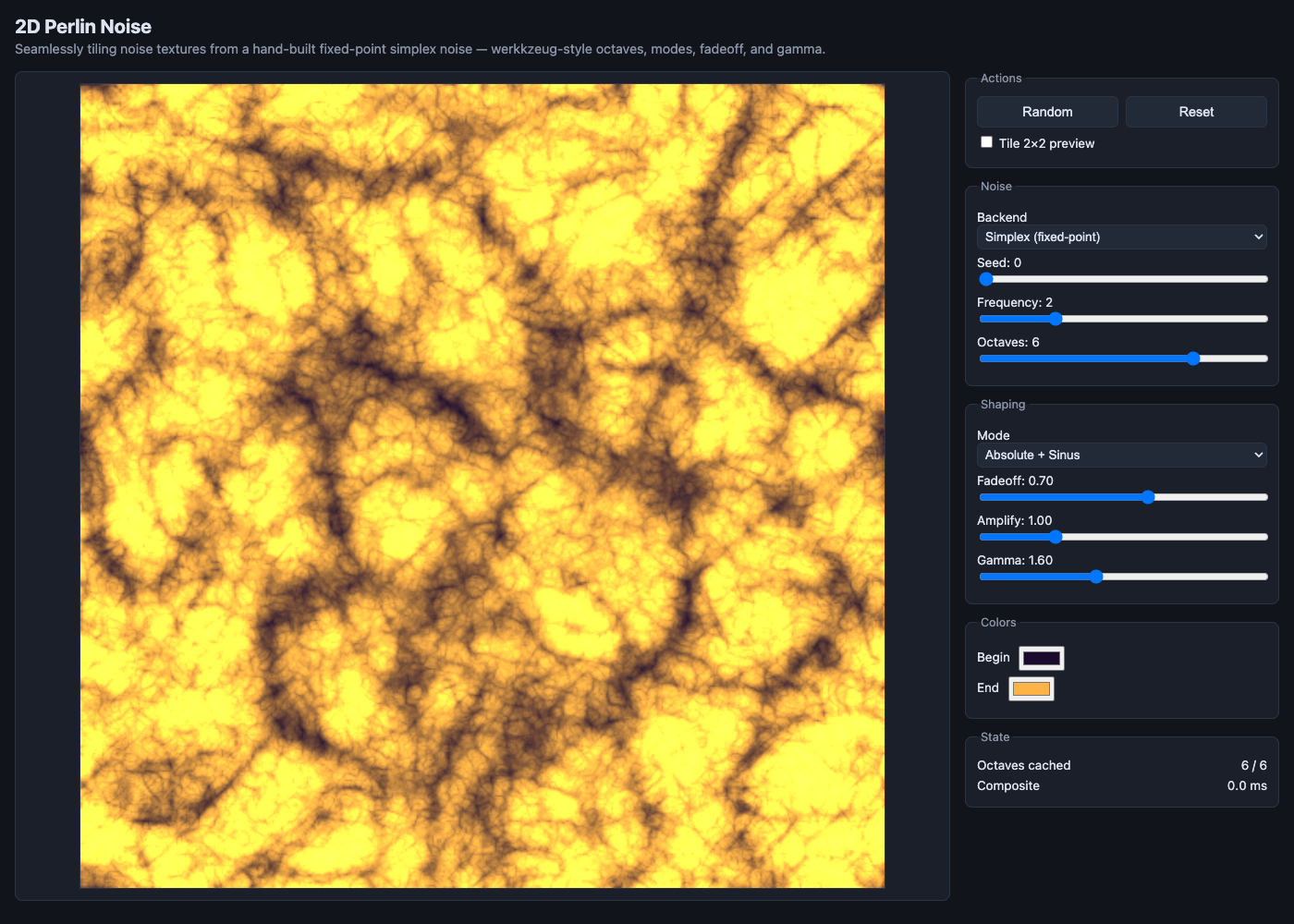Click the 'Begin' color label
Viewport: 1294px width, 924px height.
[993, 657]
